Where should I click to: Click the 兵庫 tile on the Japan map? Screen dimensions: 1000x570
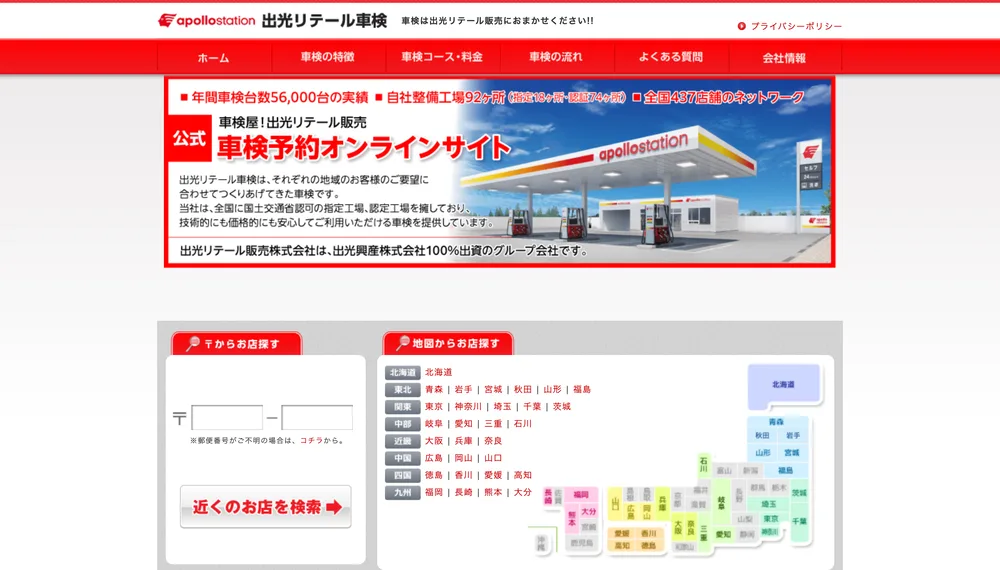pos(662,504)
